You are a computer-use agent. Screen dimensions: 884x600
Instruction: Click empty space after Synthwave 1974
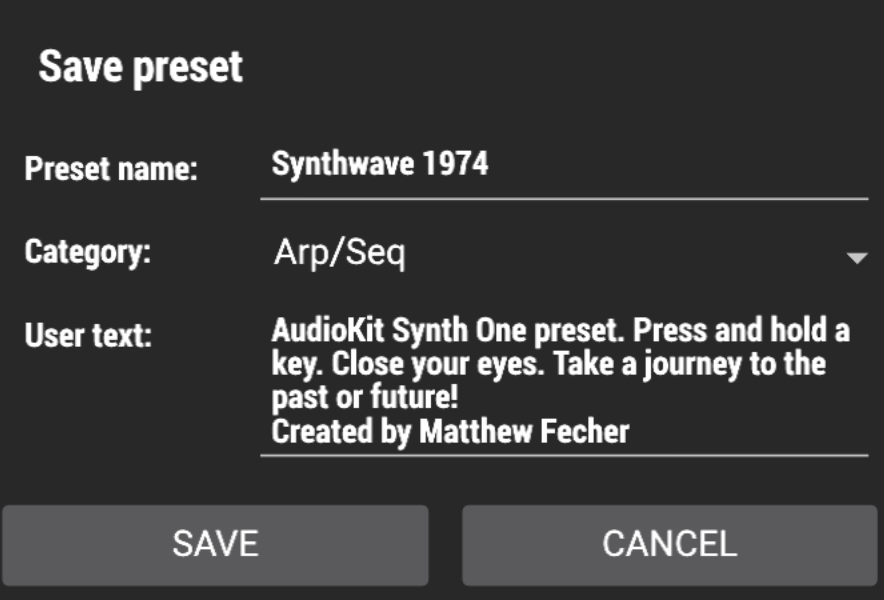coord(680,165)
